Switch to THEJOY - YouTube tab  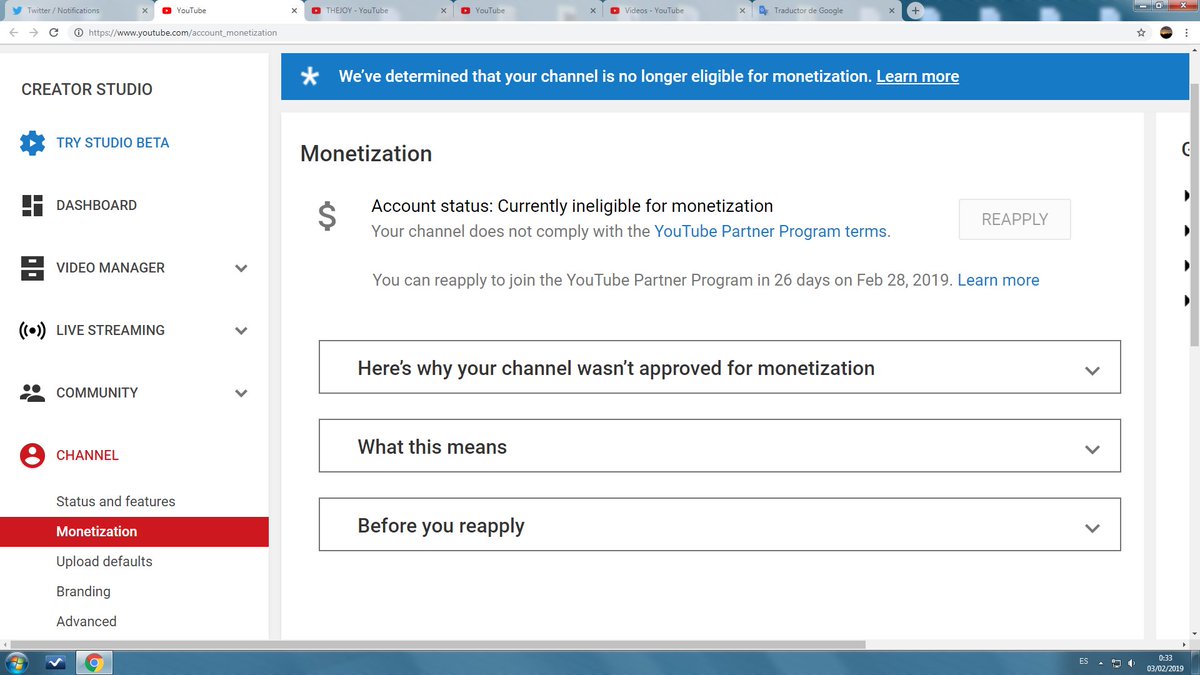tap(377, 10)
